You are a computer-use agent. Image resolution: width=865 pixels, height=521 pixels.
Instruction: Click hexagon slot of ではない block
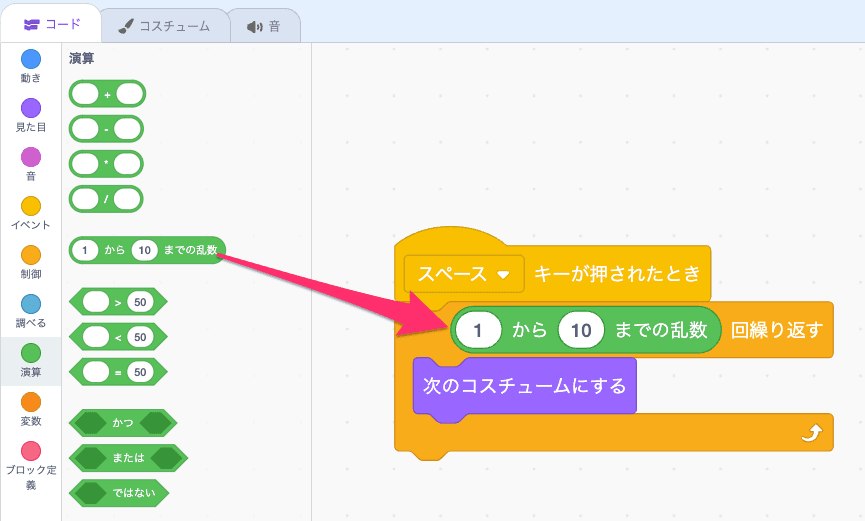90,493
